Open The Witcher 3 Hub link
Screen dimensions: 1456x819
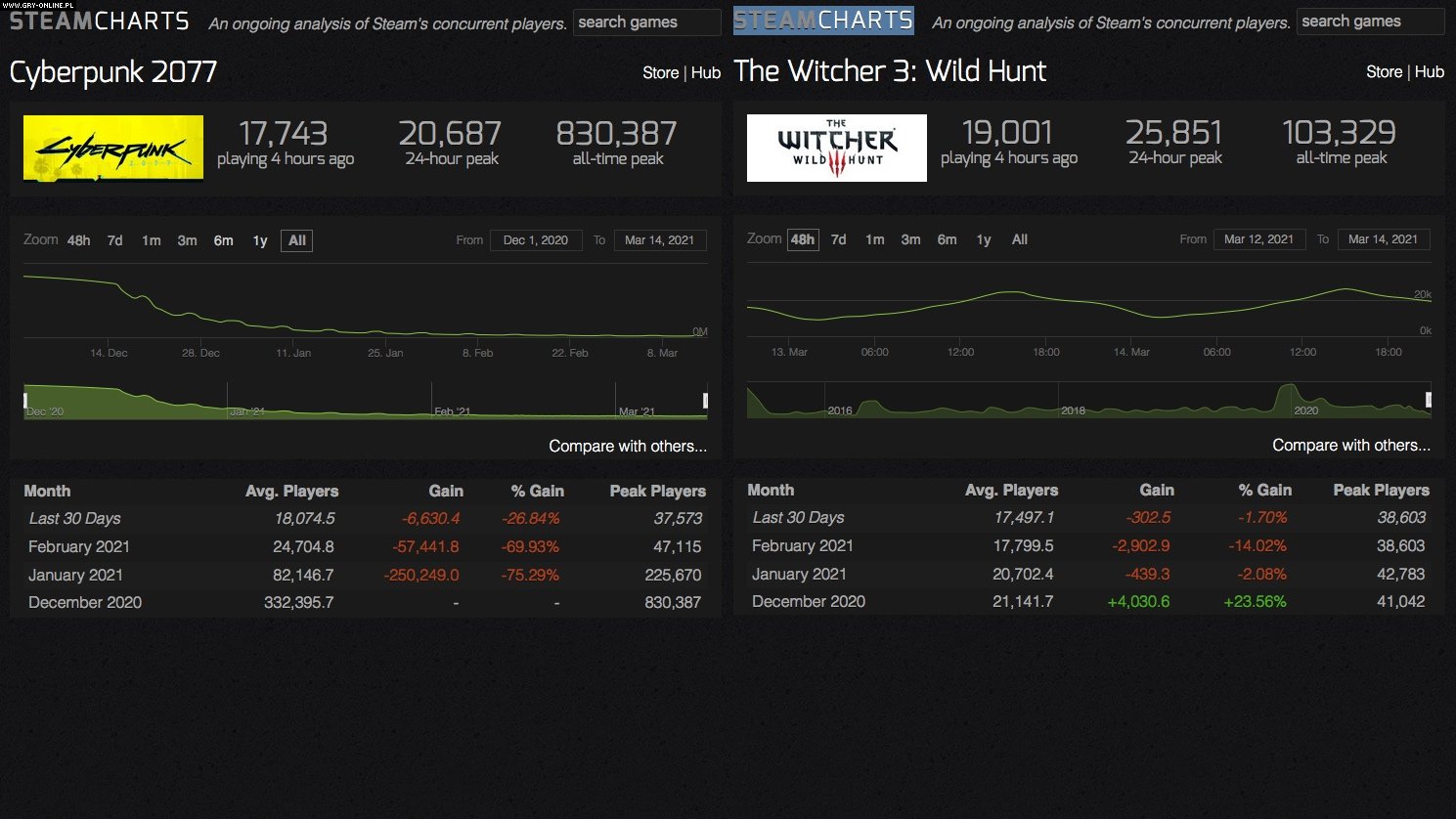[1429, 71]
